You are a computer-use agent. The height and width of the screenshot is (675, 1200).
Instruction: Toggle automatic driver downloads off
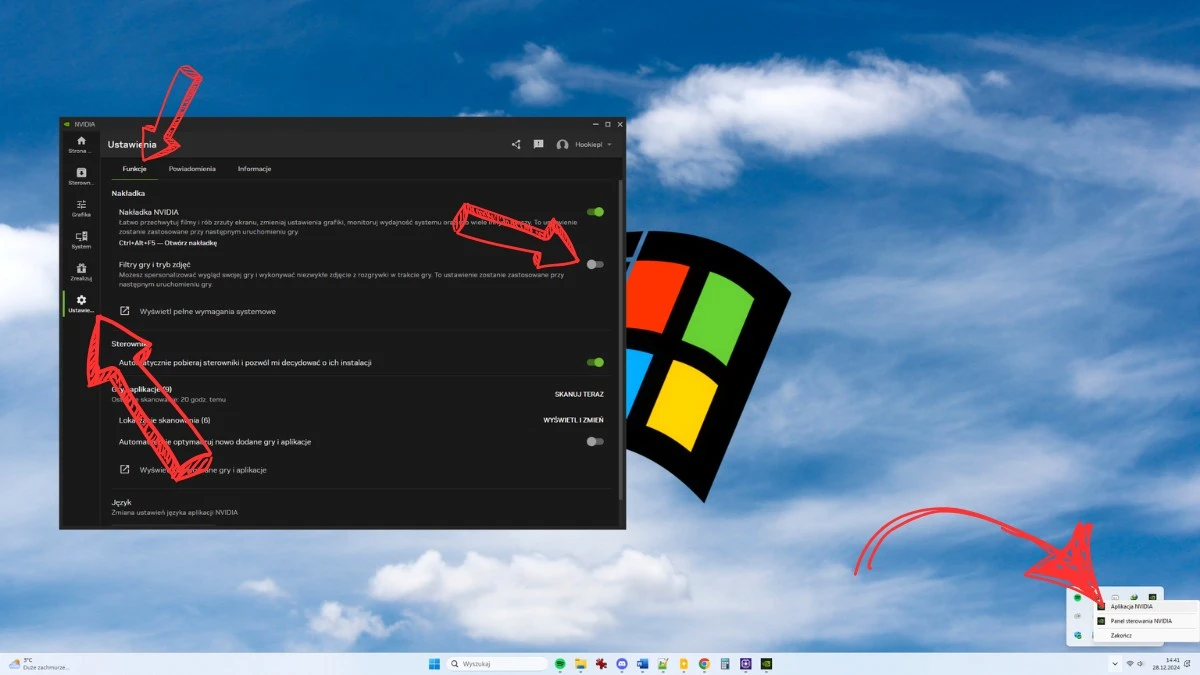tap(597, 363)
